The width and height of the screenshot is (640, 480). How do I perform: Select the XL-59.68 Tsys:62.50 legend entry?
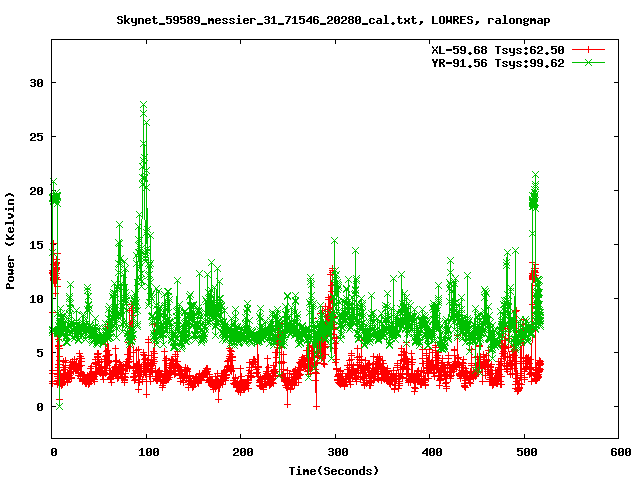click(498, 50)
